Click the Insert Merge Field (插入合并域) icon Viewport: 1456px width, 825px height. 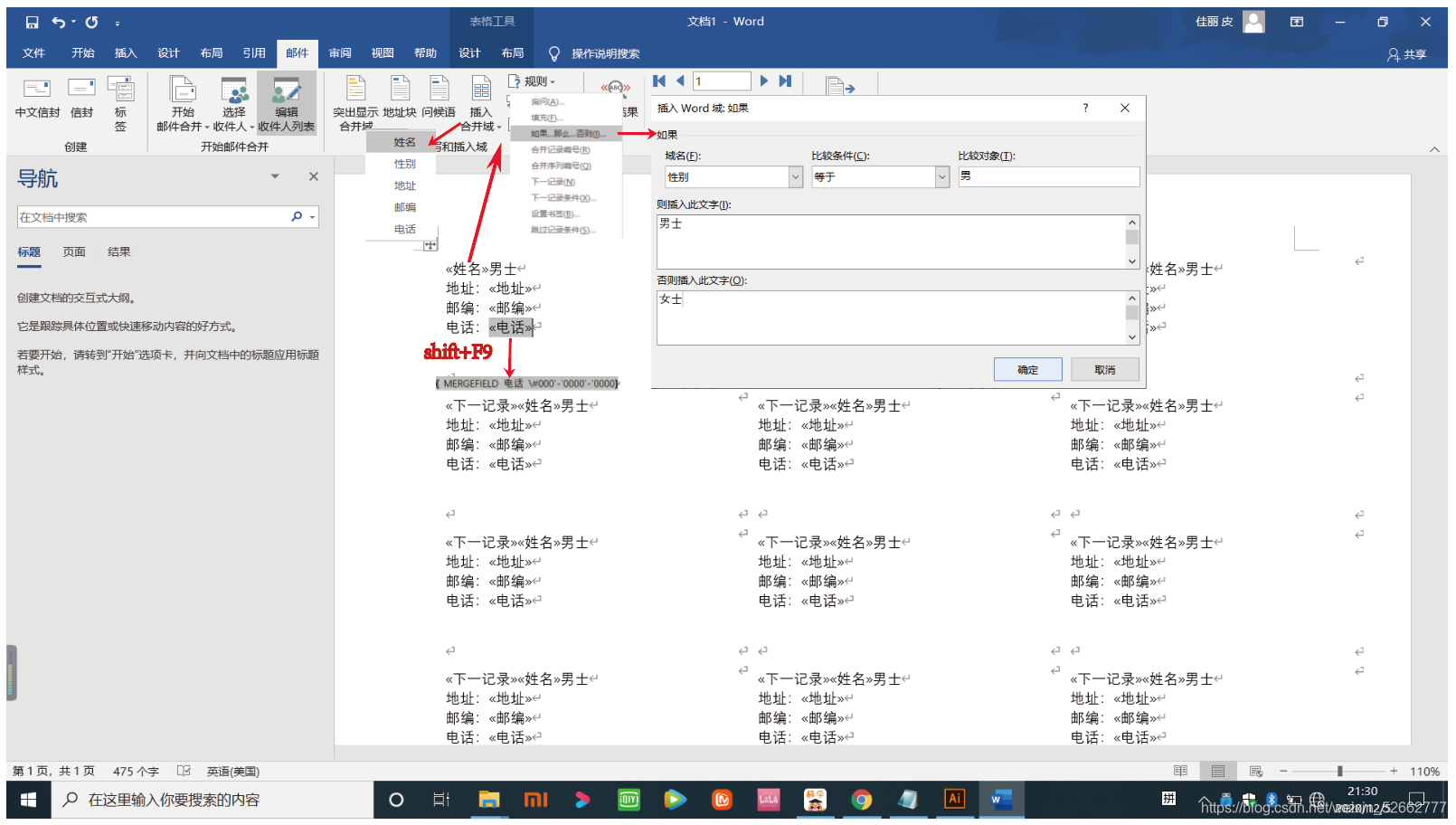click(x=481, y=103)
